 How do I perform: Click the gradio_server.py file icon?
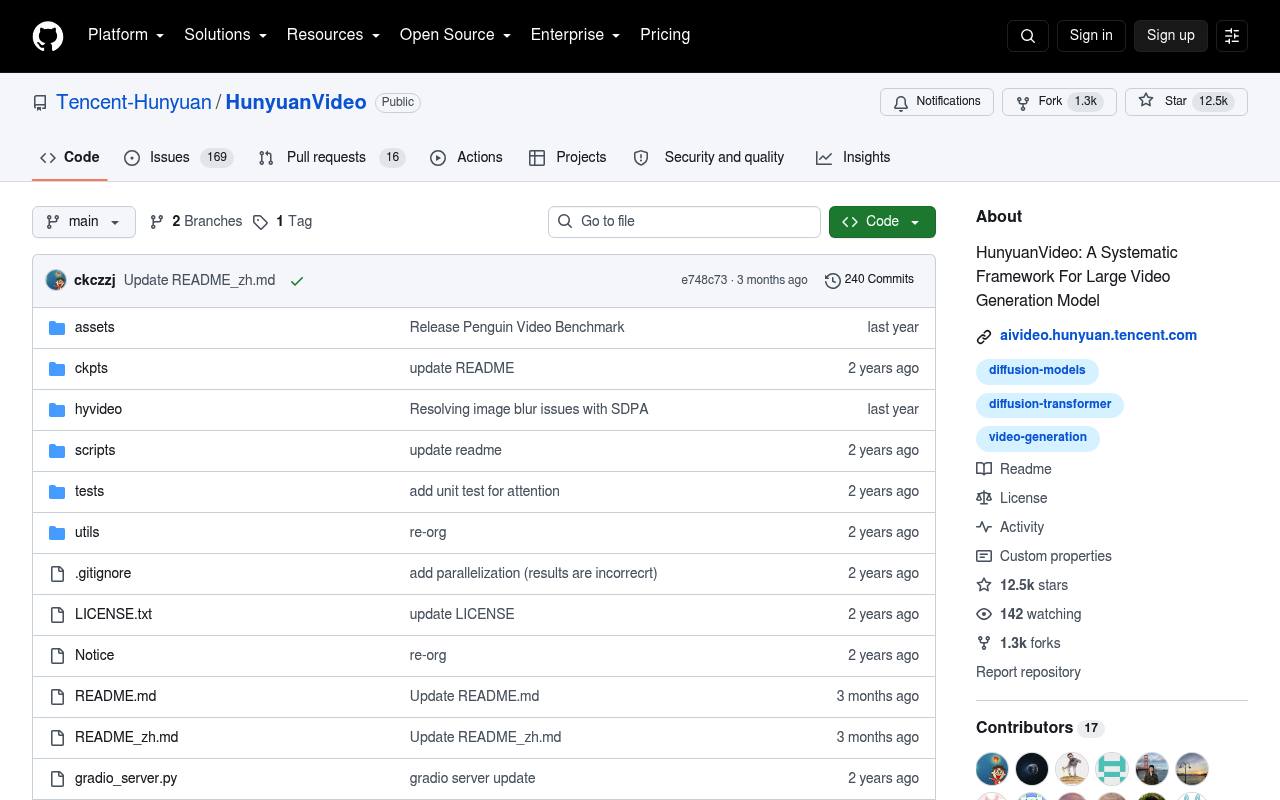pos(57,779)
